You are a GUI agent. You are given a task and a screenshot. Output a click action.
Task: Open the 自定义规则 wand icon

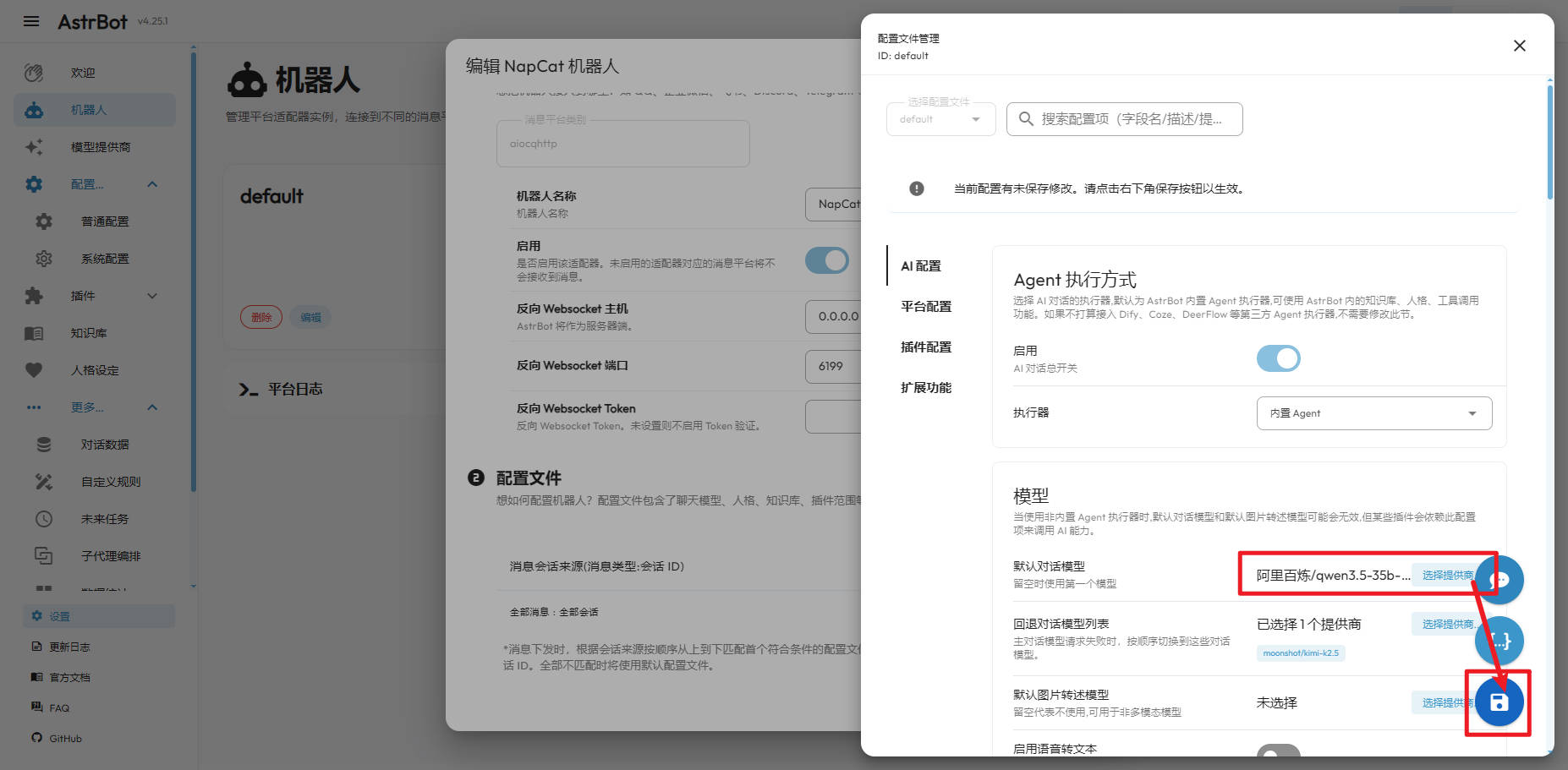coord(44,482)
